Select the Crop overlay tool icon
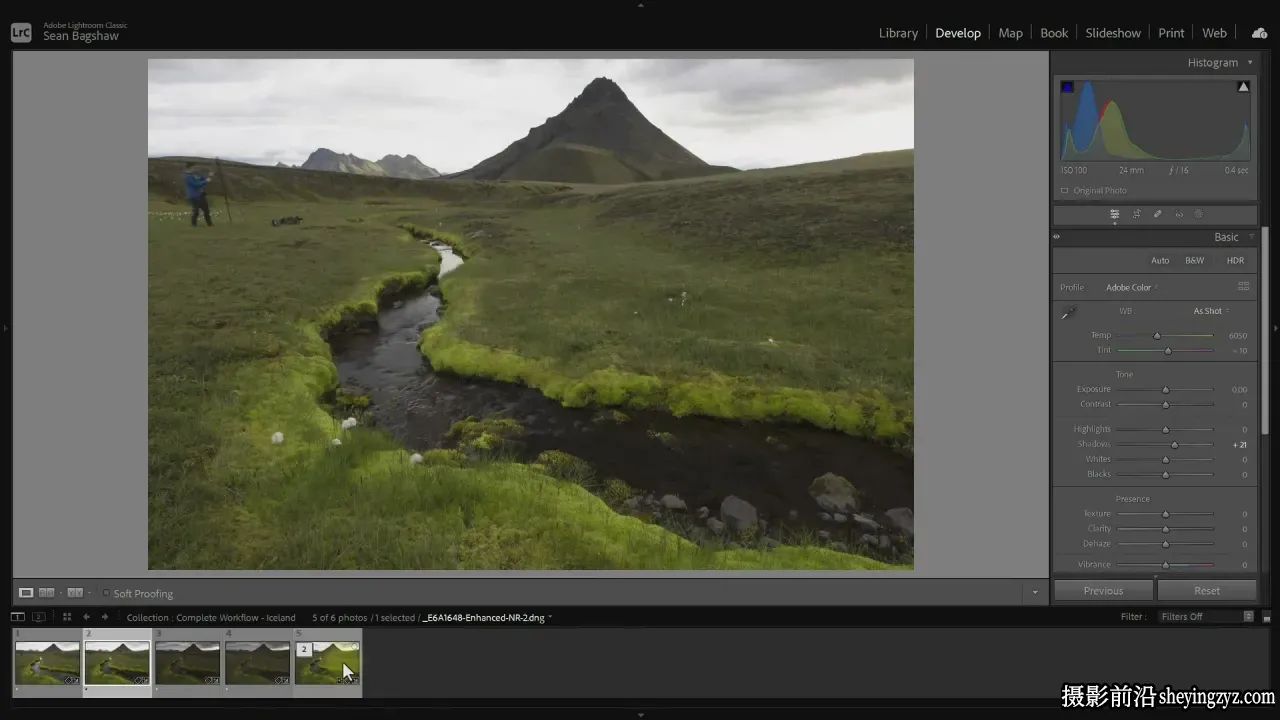1280x720 pixels. tap(1137, 214)
